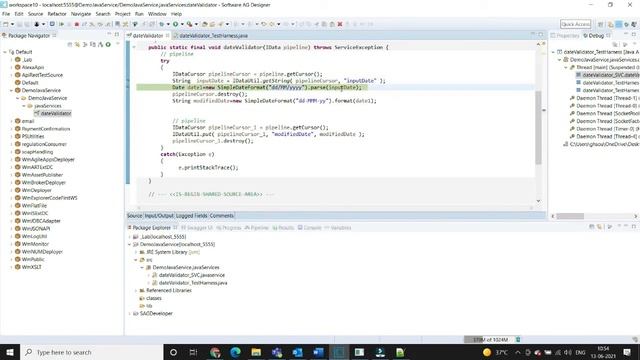Switch to the Variables tab

338,228
